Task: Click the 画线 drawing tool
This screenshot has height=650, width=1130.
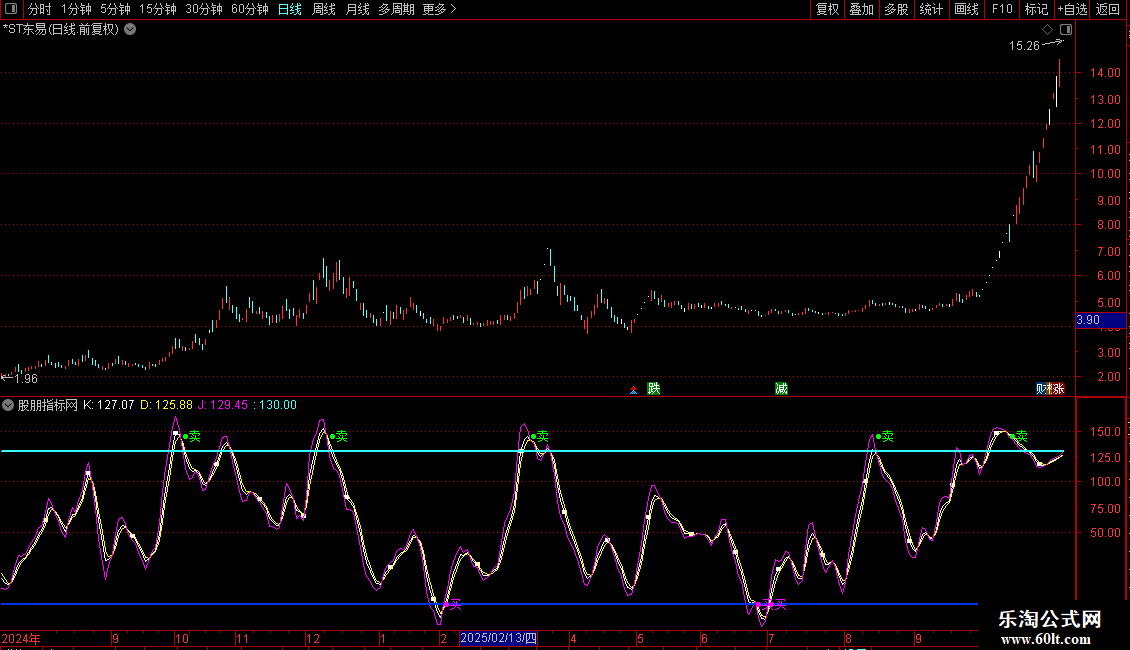Action: tap(966, 9)
